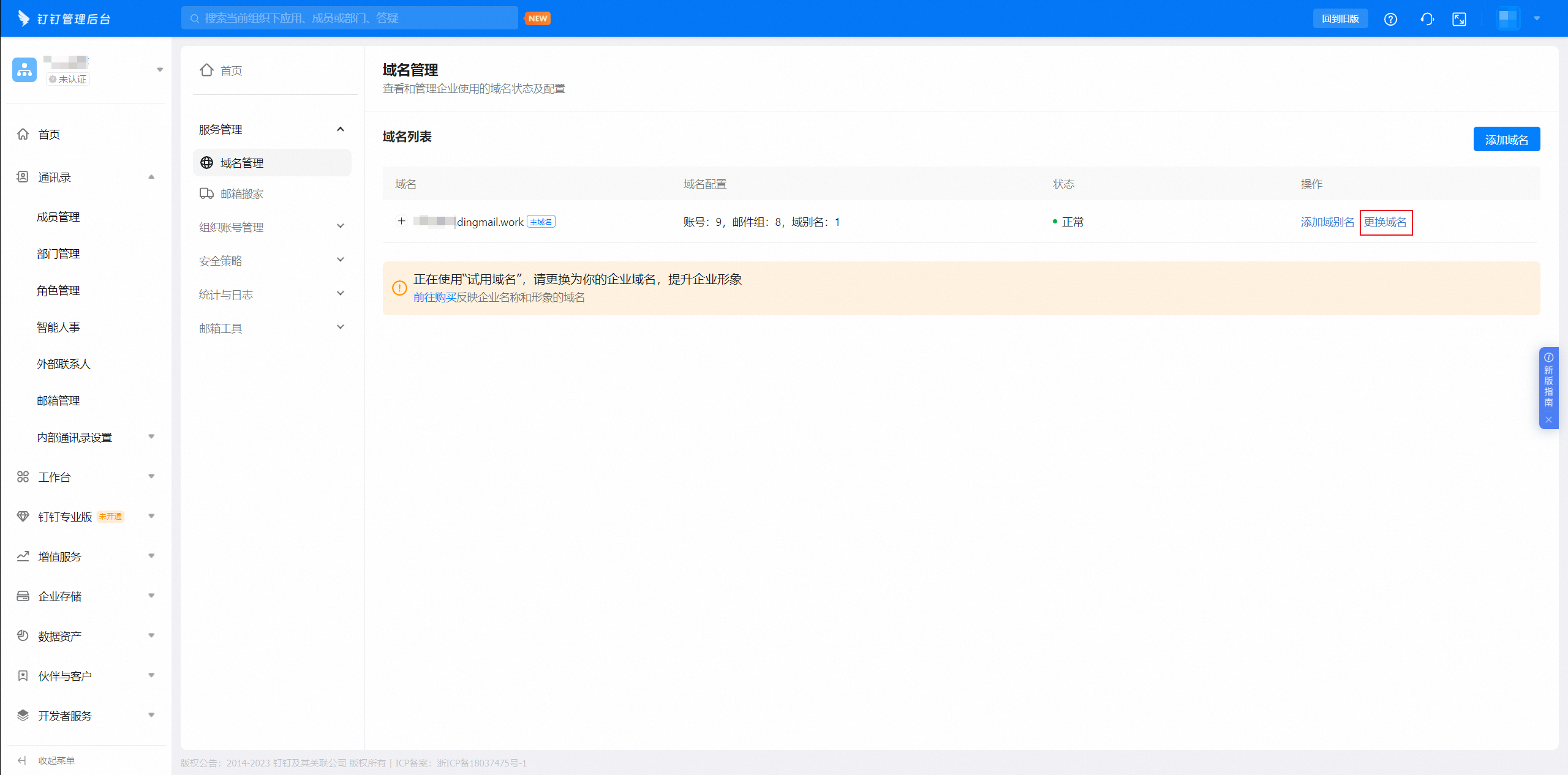Expand 内部通讯录设置 arrow

click(151, 436)
